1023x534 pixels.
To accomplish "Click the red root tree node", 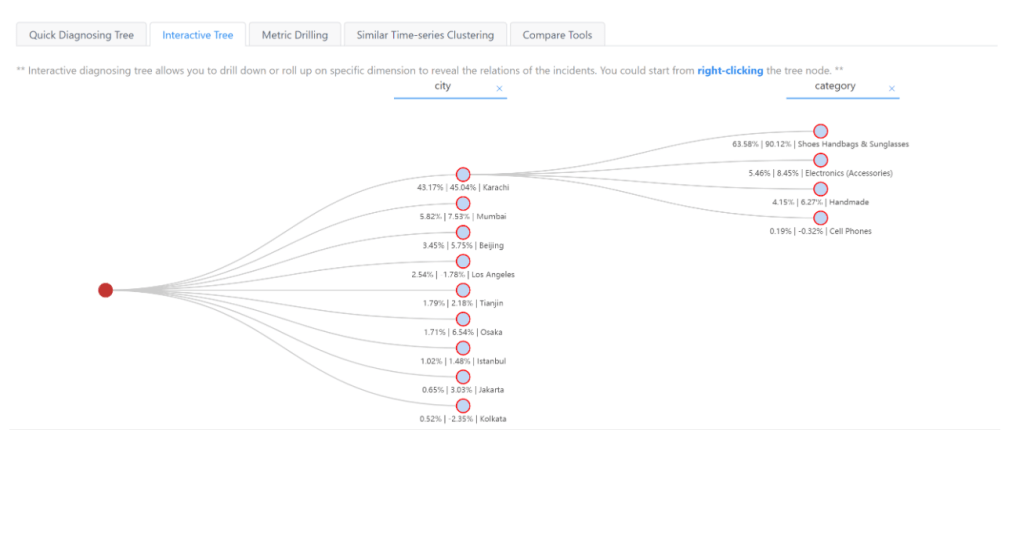I will 106,290.
